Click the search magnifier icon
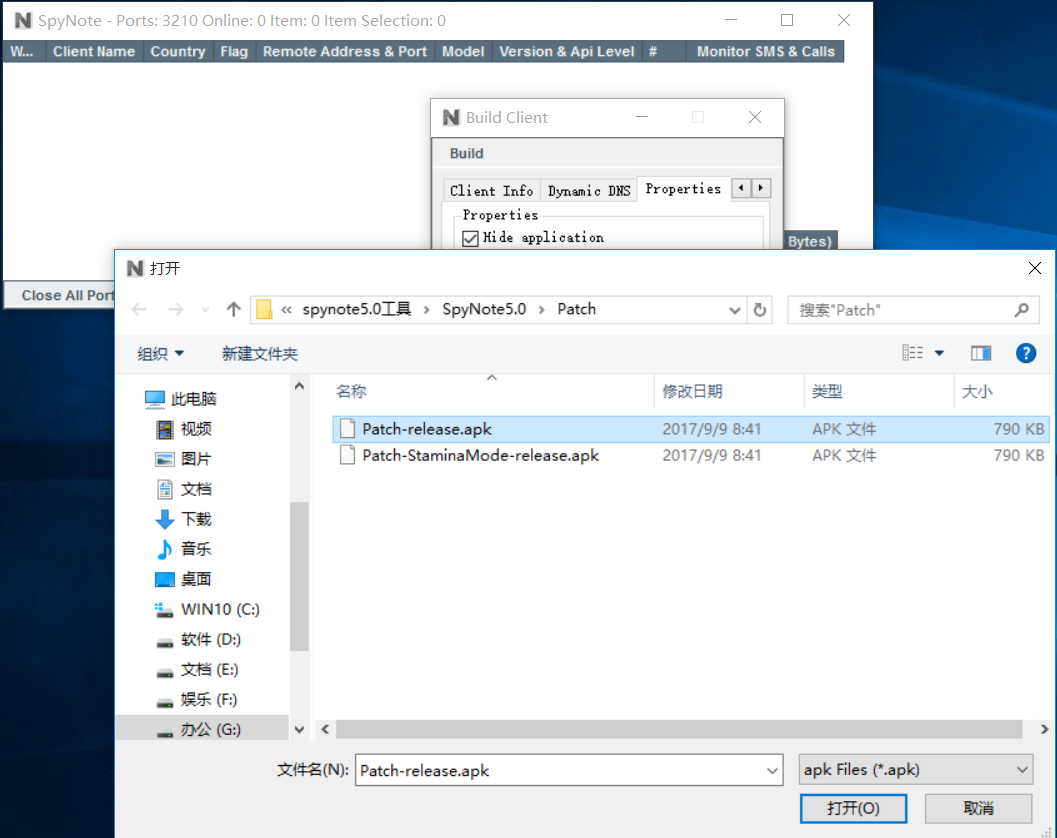The height and width of the screenshot is (838, 1057). tap(1021, 309)
